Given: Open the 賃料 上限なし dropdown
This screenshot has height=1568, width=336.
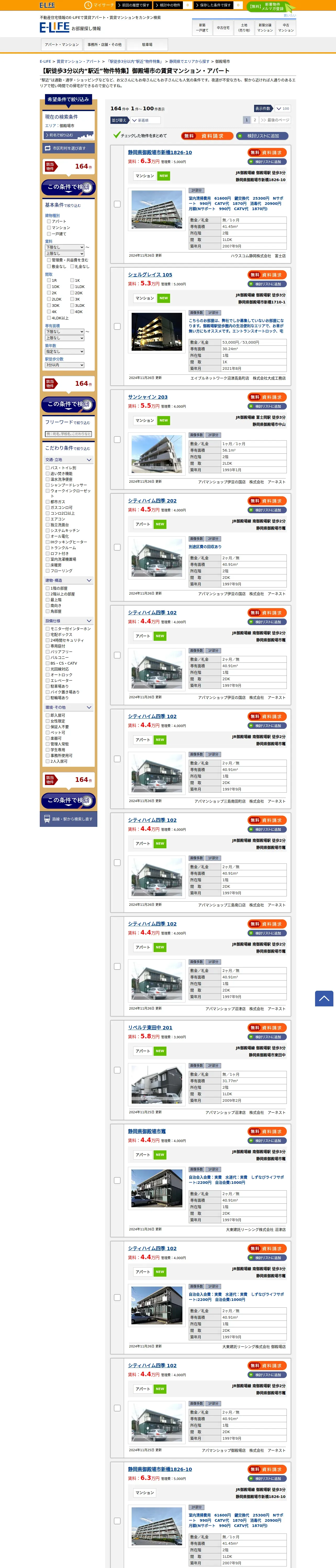Looking at the screenshot, I should 65,253.
